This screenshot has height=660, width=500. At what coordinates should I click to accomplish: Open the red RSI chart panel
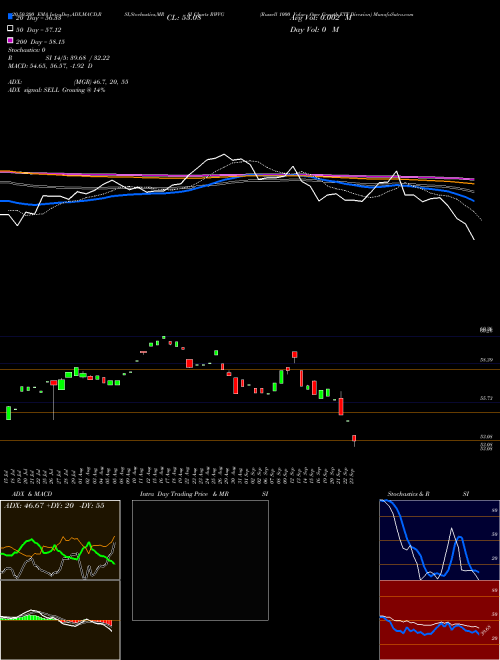[439, 620]
